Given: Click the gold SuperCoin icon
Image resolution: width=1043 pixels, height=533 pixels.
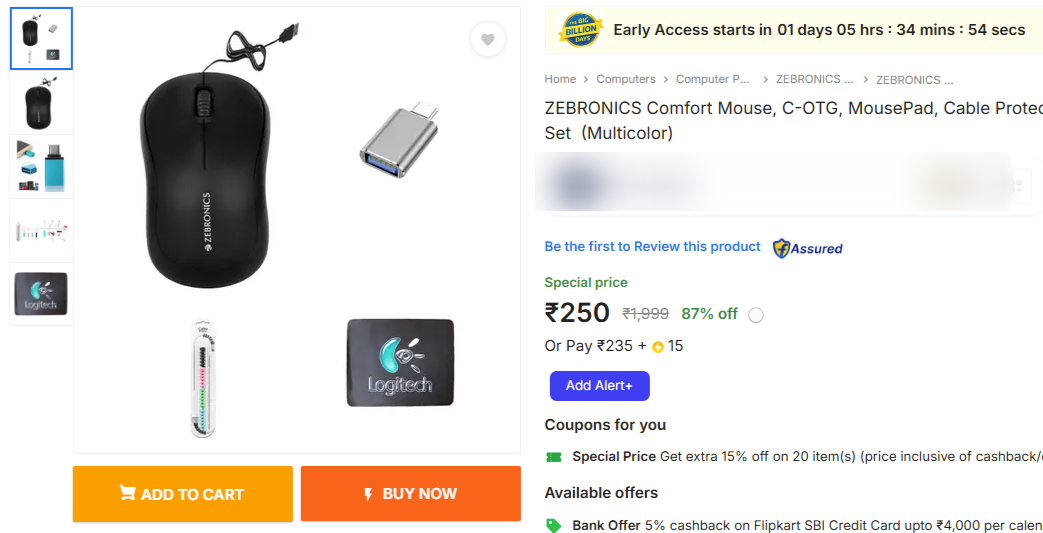Looking at the screenshot, I should [658, 347].
